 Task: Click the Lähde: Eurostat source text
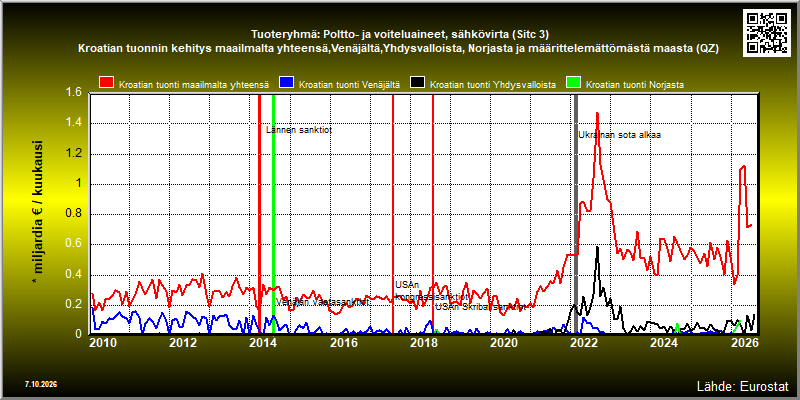[x=742, y=385]
